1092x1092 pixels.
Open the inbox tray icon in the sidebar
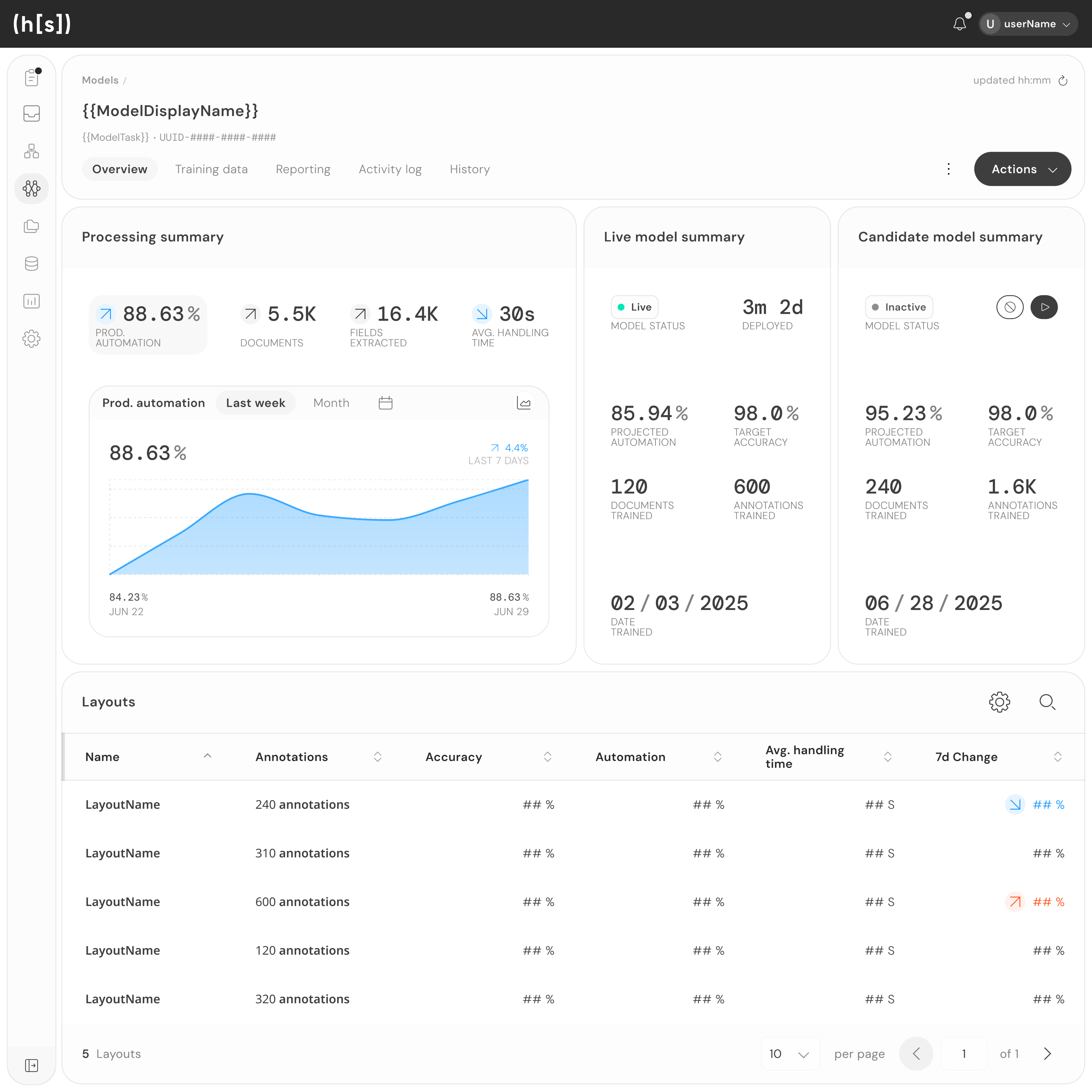click(x=32, y=114)
